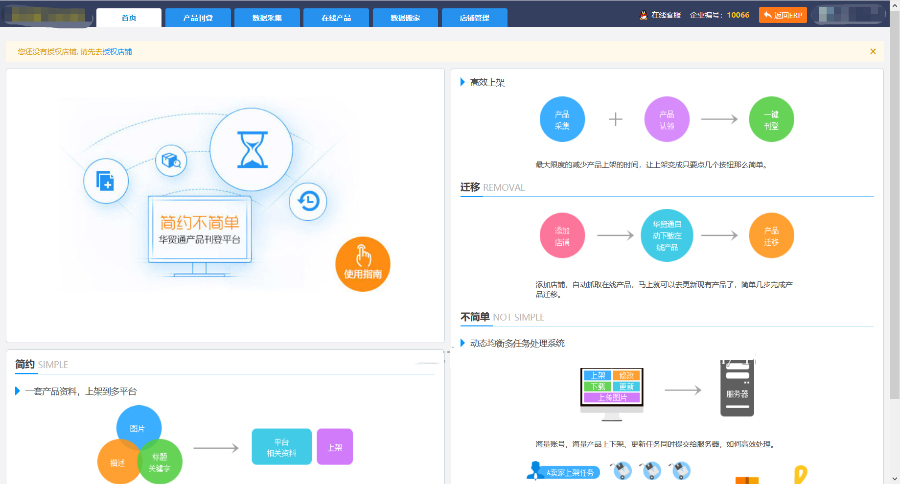Open 在线客服 online support link
This screenshot has width=900, height=484.
666,15
